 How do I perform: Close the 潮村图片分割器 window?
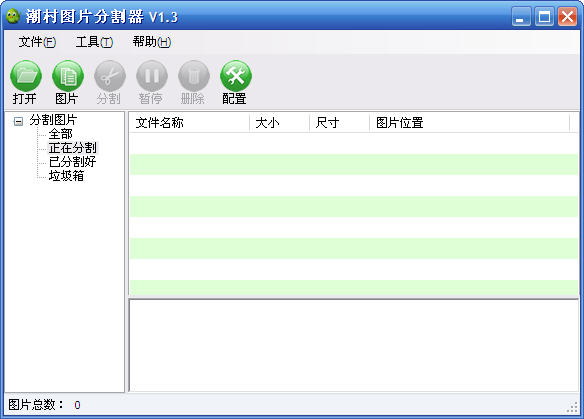[x=567, y=17]
